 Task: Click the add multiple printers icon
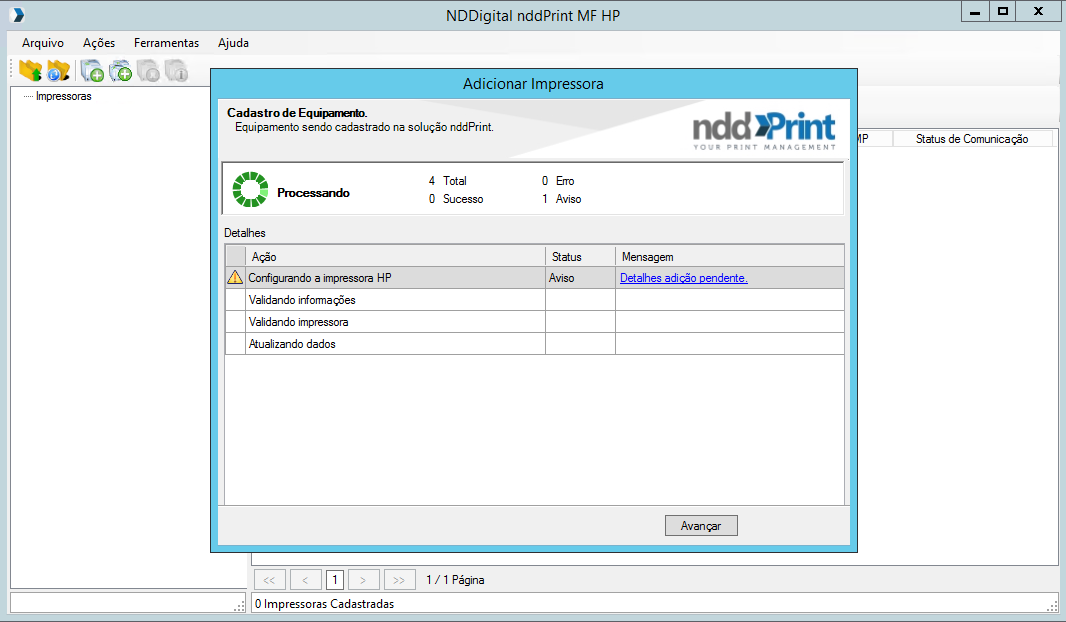[x=121, y=70]
